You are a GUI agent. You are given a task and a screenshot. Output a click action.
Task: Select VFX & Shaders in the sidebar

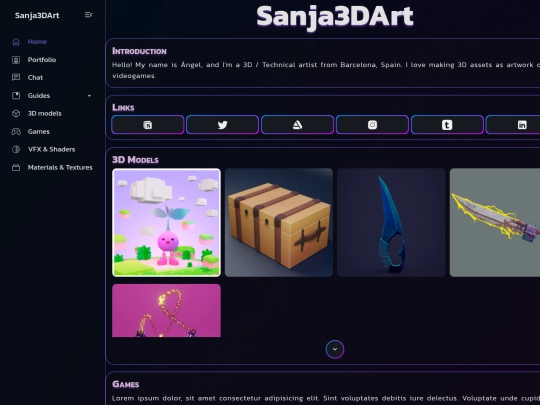(52, 149)
